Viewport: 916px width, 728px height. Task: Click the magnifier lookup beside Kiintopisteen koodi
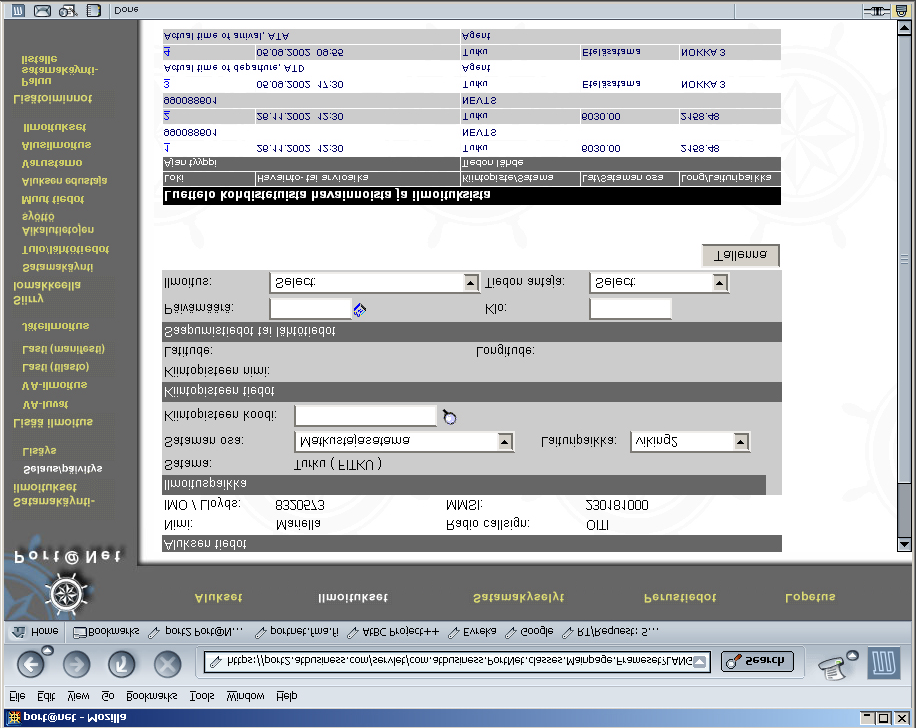[x=449, y=417]
